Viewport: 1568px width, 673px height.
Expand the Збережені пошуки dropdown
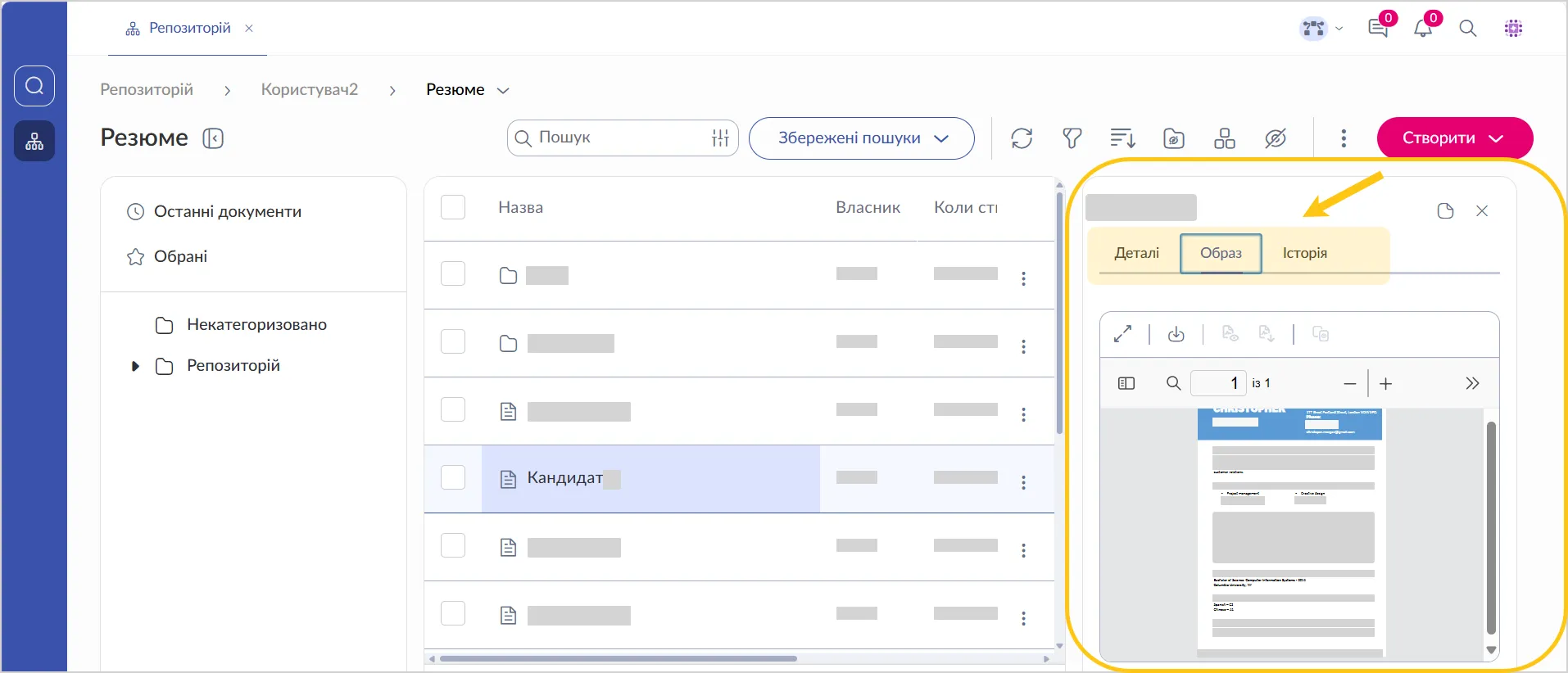click(861, 138)
